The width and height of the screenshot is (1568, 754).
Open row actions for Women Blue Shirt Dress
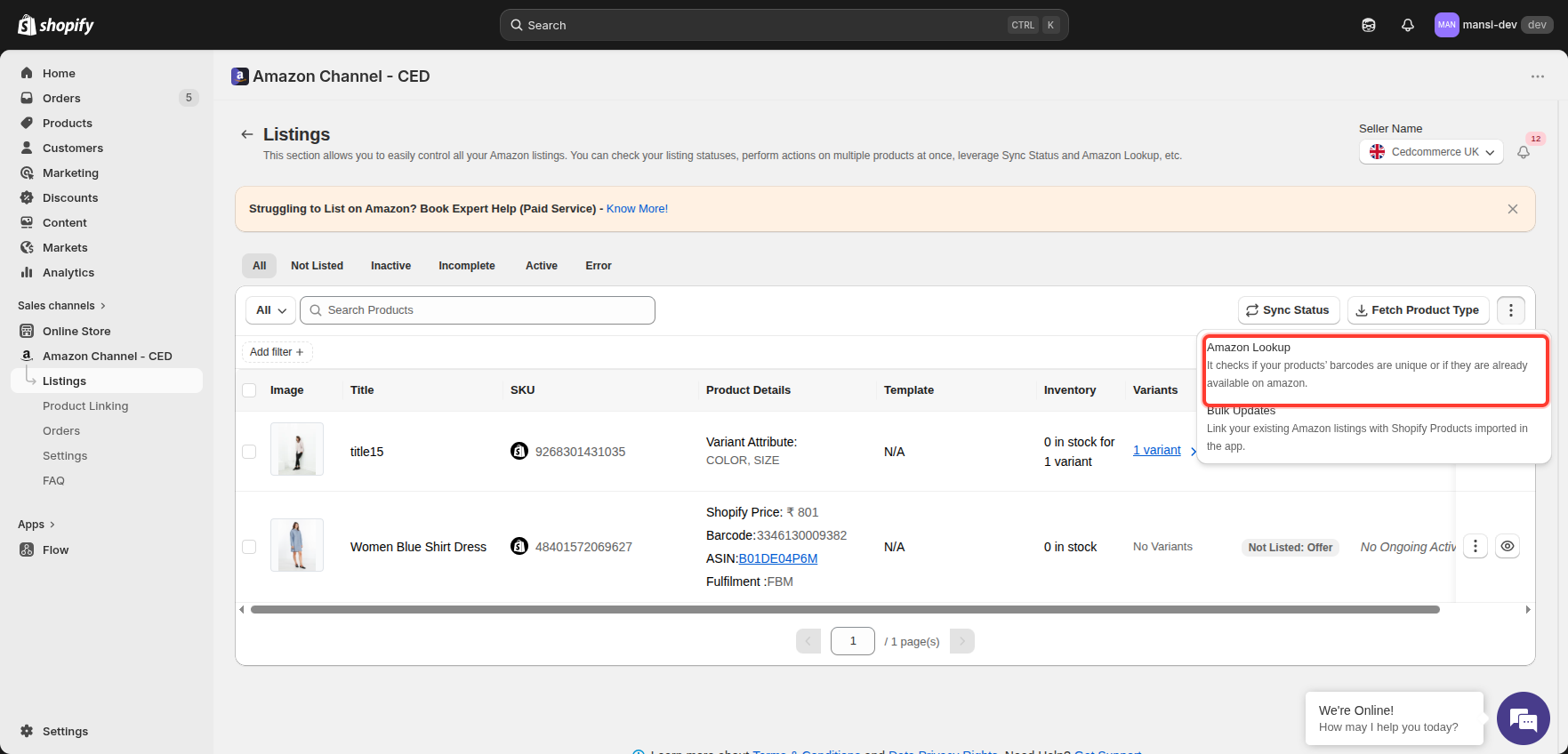pyautogui.click(x=1476, y=546)
